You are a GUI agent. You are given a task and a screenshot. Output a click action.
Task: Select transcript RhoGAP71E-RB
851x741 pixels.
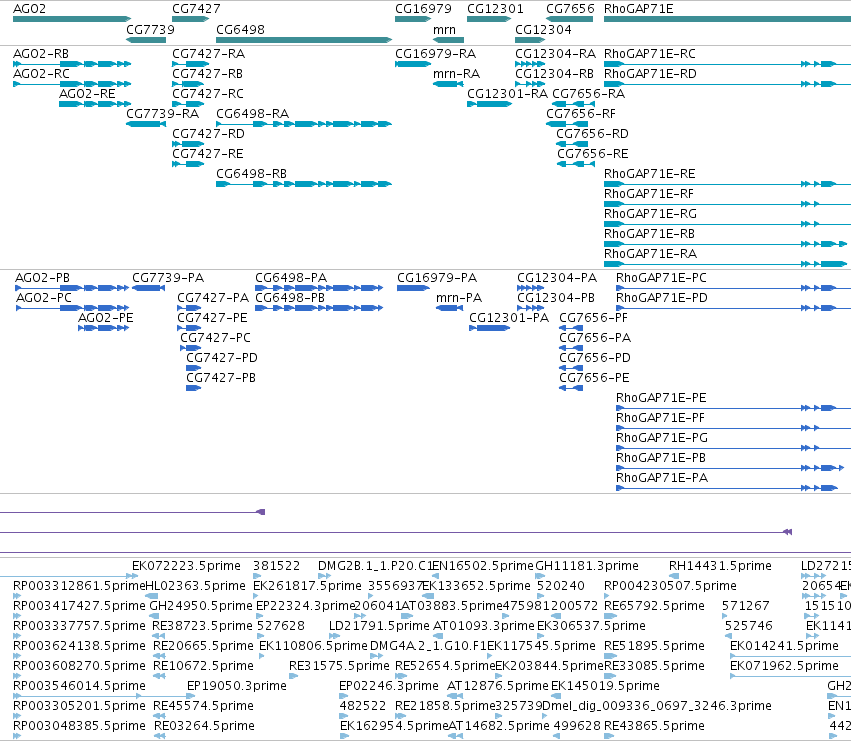coord(649,234)
